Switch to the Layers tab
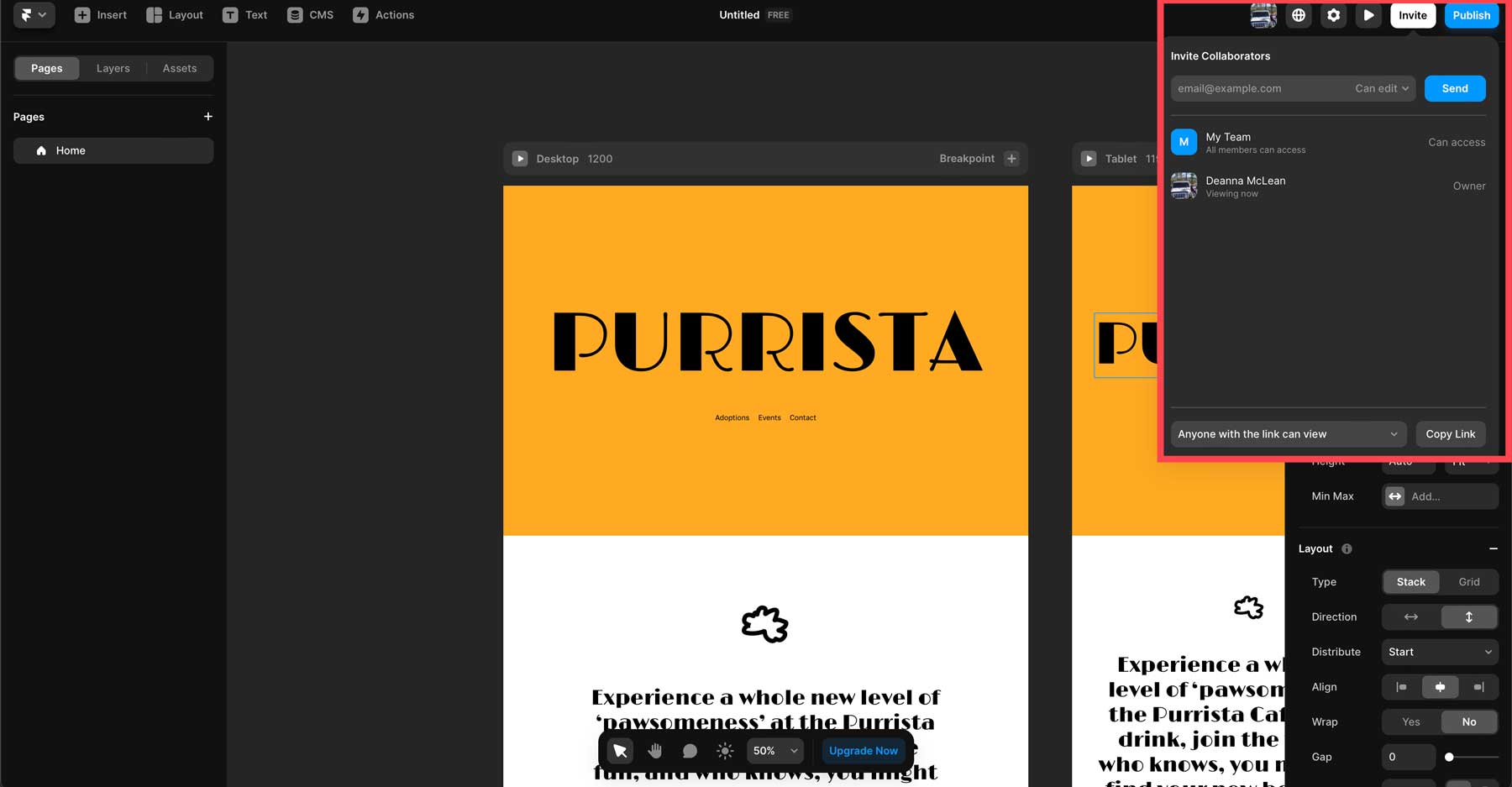The width and height of the screenshot is (1512, 787). (x=113, y=68)
